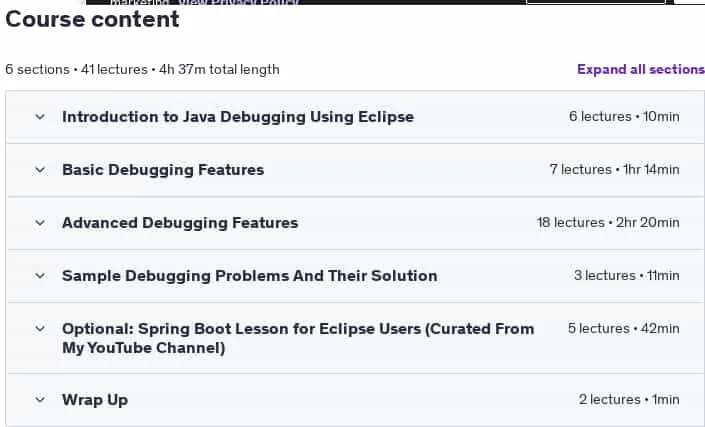Expand the Basic Debugging Features chevron

coord(40,170)
